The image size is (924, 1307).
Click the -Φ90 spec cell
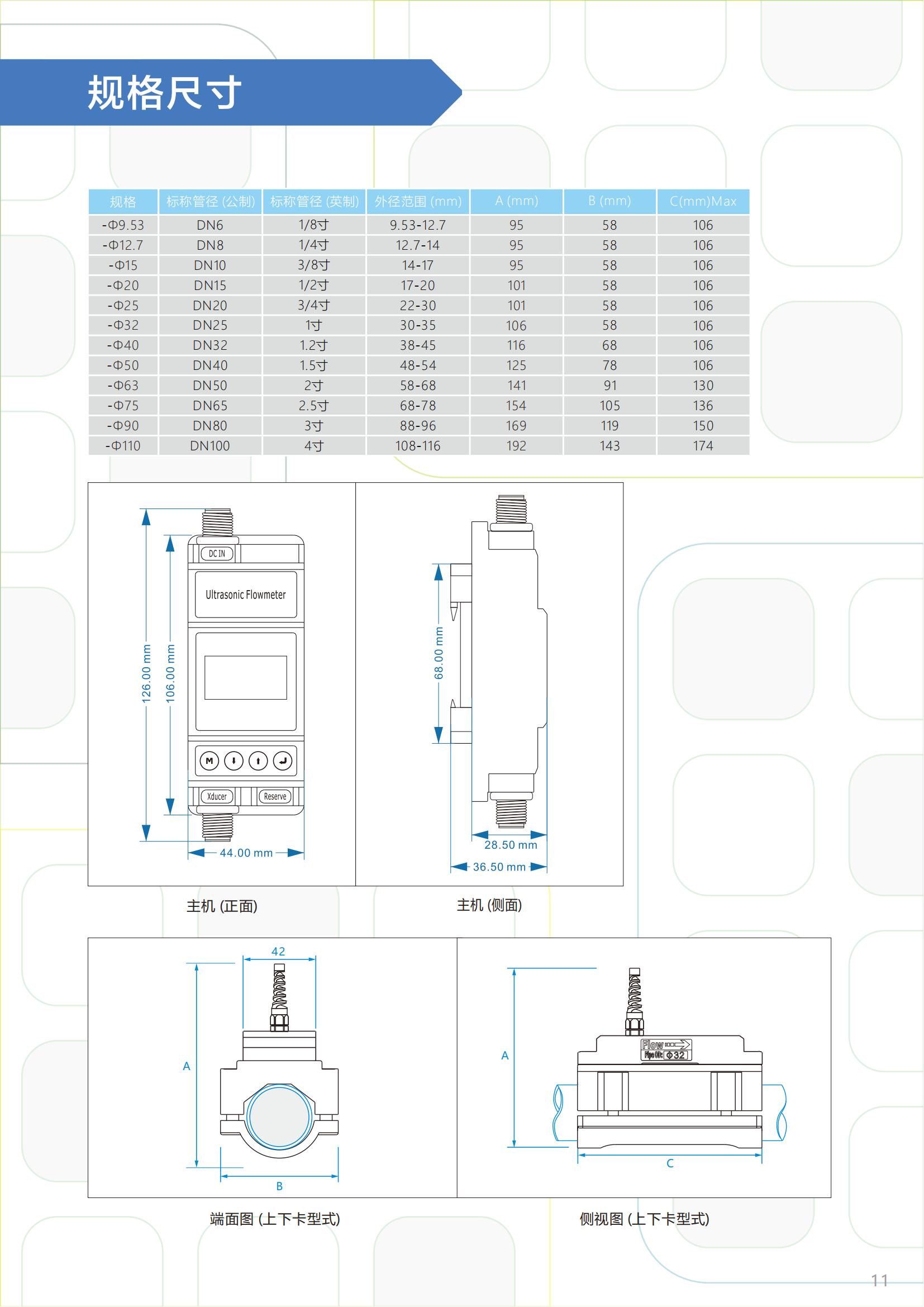point(123,426)
